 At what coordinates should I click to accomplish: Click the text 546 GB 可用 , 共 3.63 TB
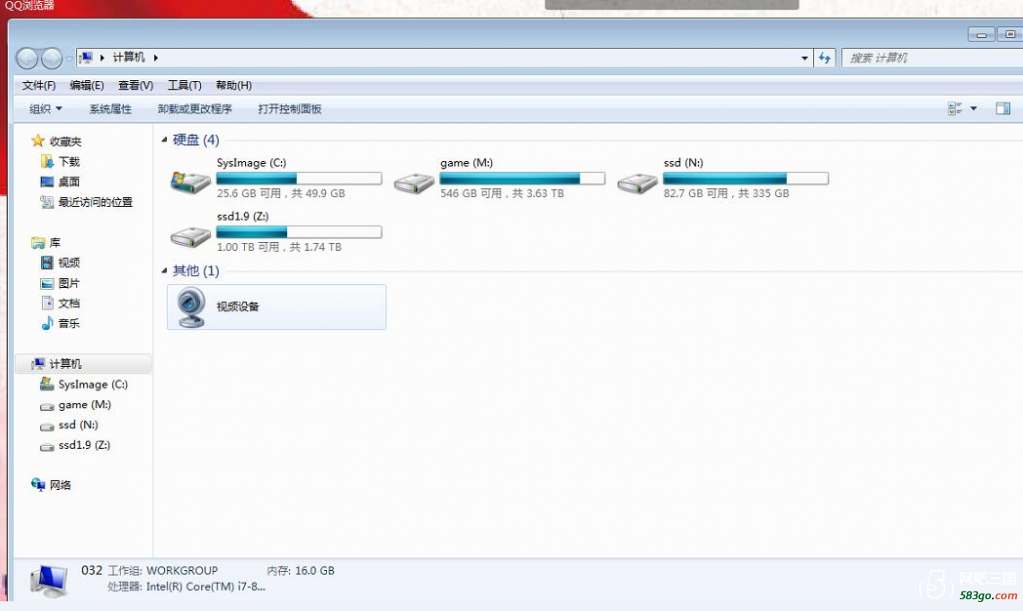tap(502, 194)
